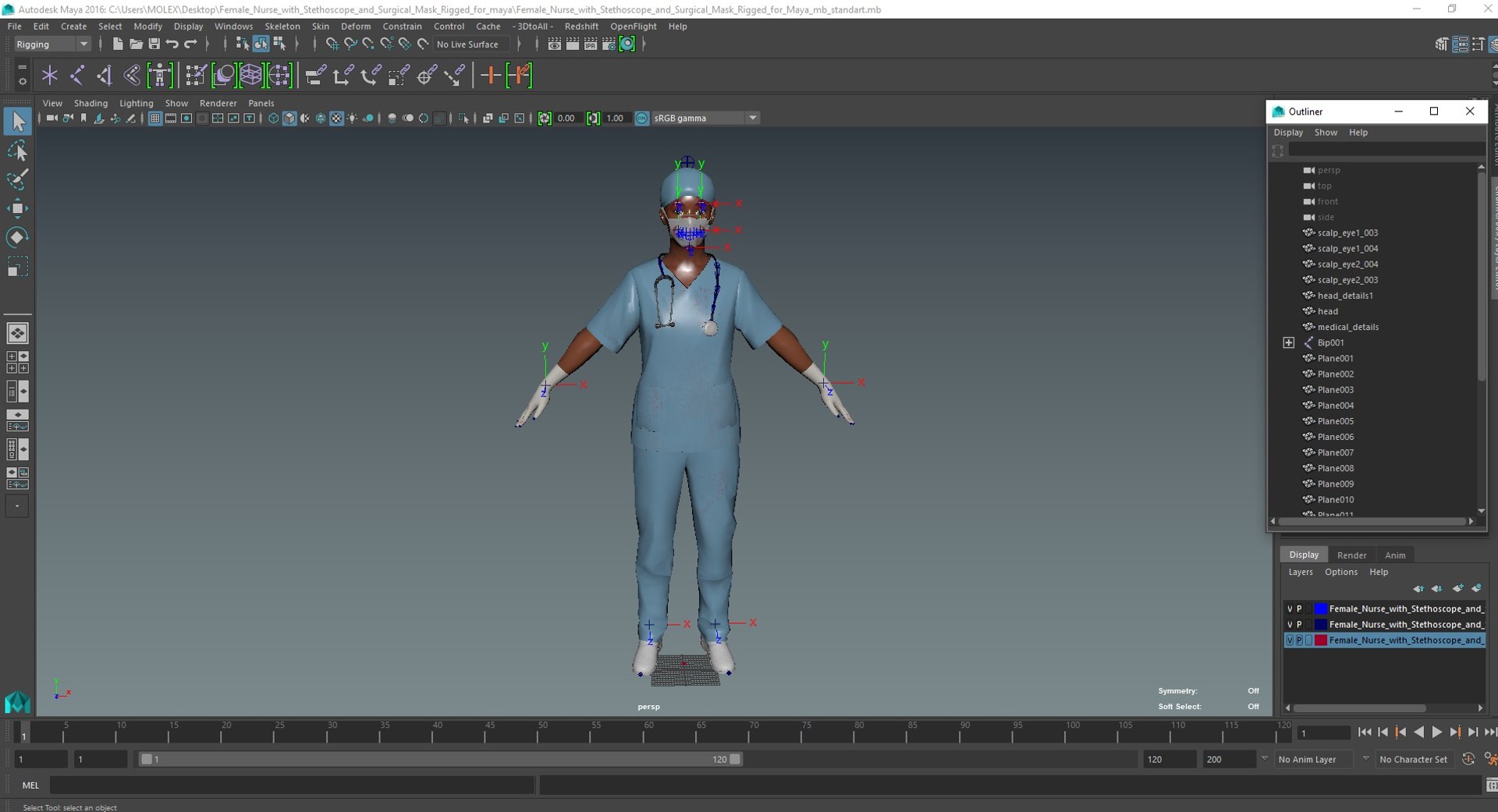
Task: Select the Scale tool in toolbox
Action: pyautogui.click(x=17, y=267)
